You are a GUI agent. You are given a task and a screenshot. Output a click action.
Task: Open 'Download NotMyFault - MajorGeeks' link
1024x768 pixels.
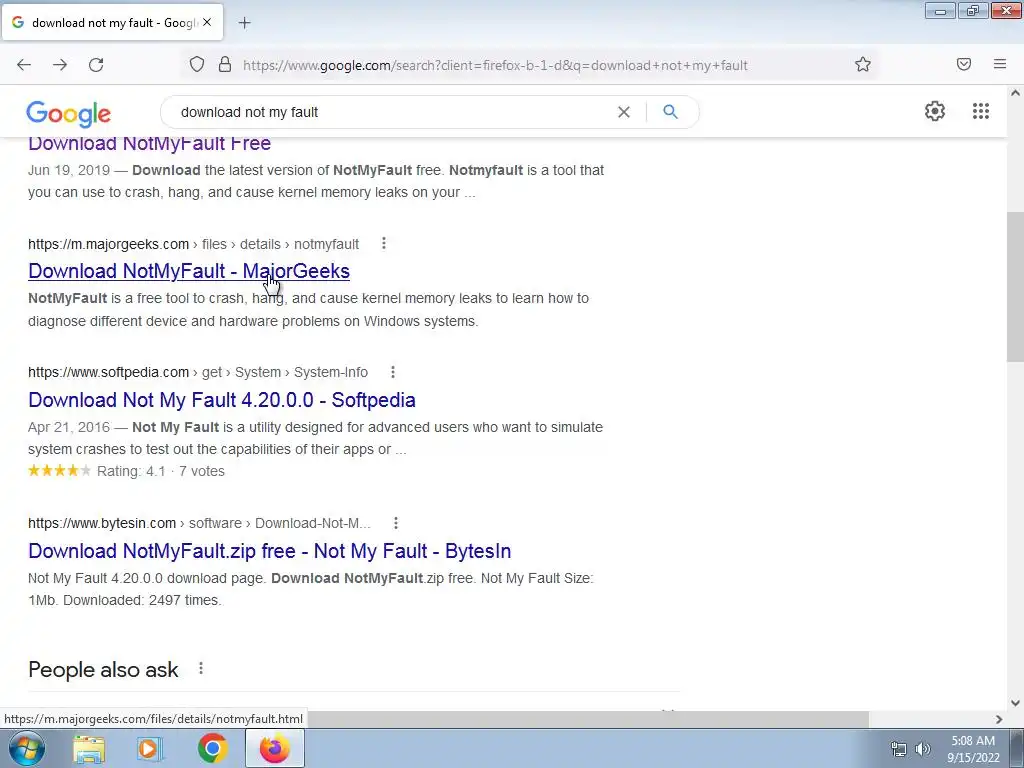click(189, 271)
